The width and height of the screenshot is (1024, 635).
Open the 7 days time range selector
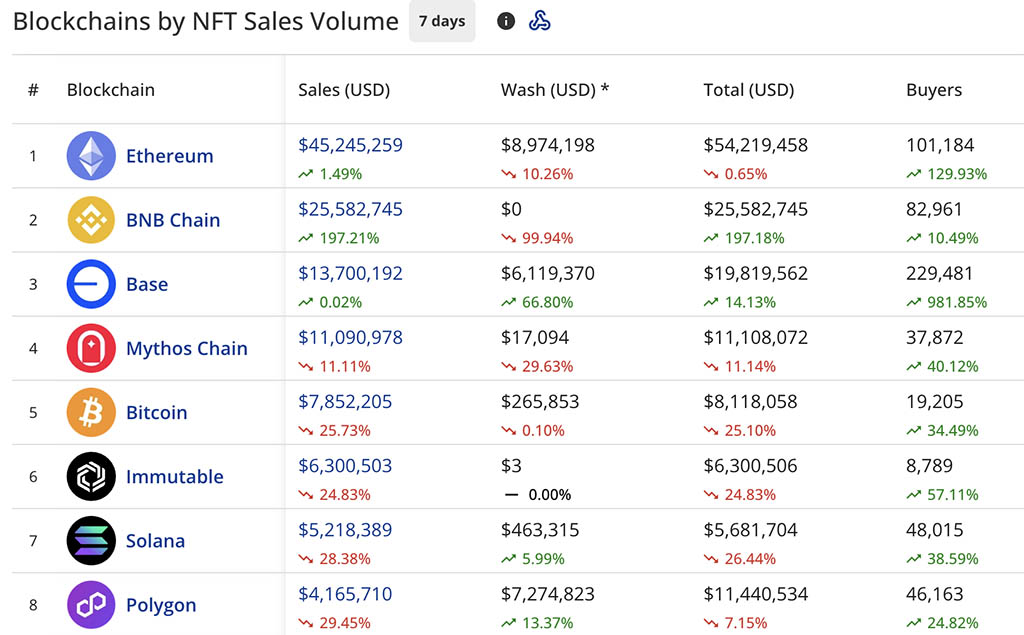click(442, 21)
